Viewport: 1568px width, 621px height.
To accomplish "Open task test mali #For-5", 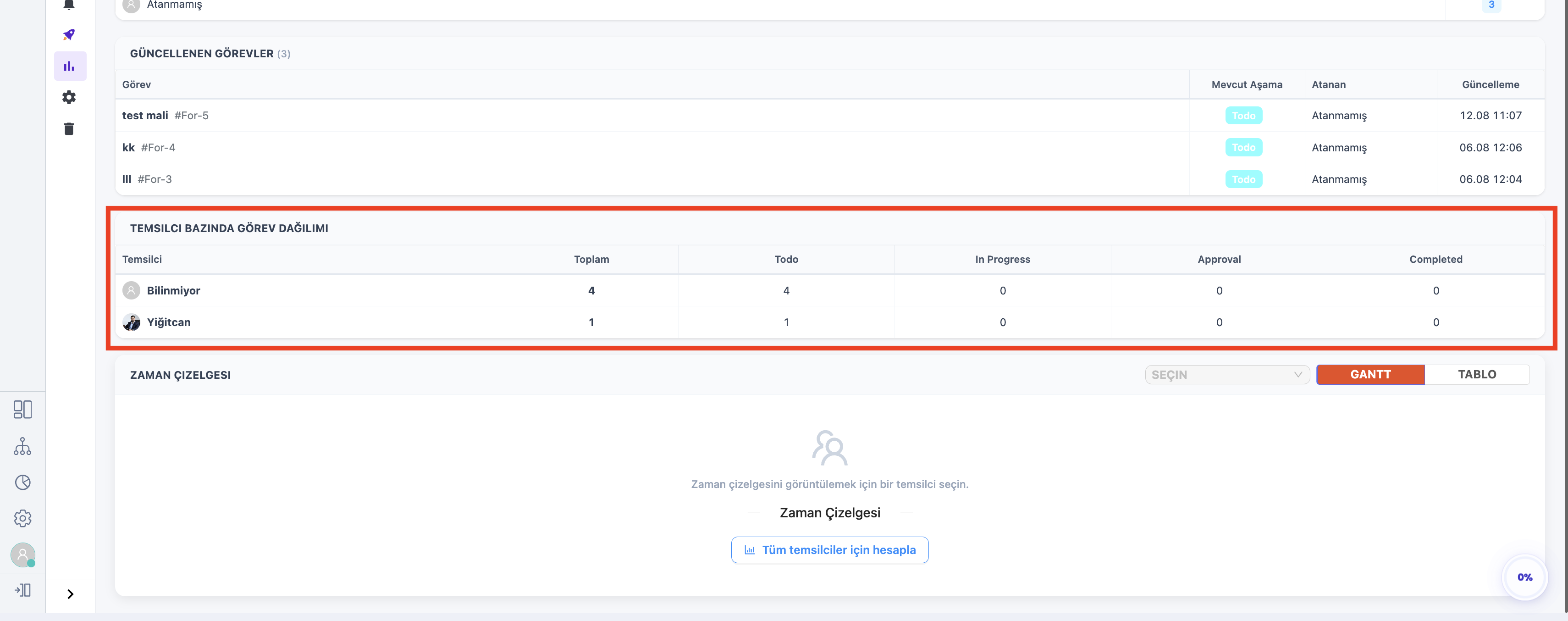I will pos(165,116).
